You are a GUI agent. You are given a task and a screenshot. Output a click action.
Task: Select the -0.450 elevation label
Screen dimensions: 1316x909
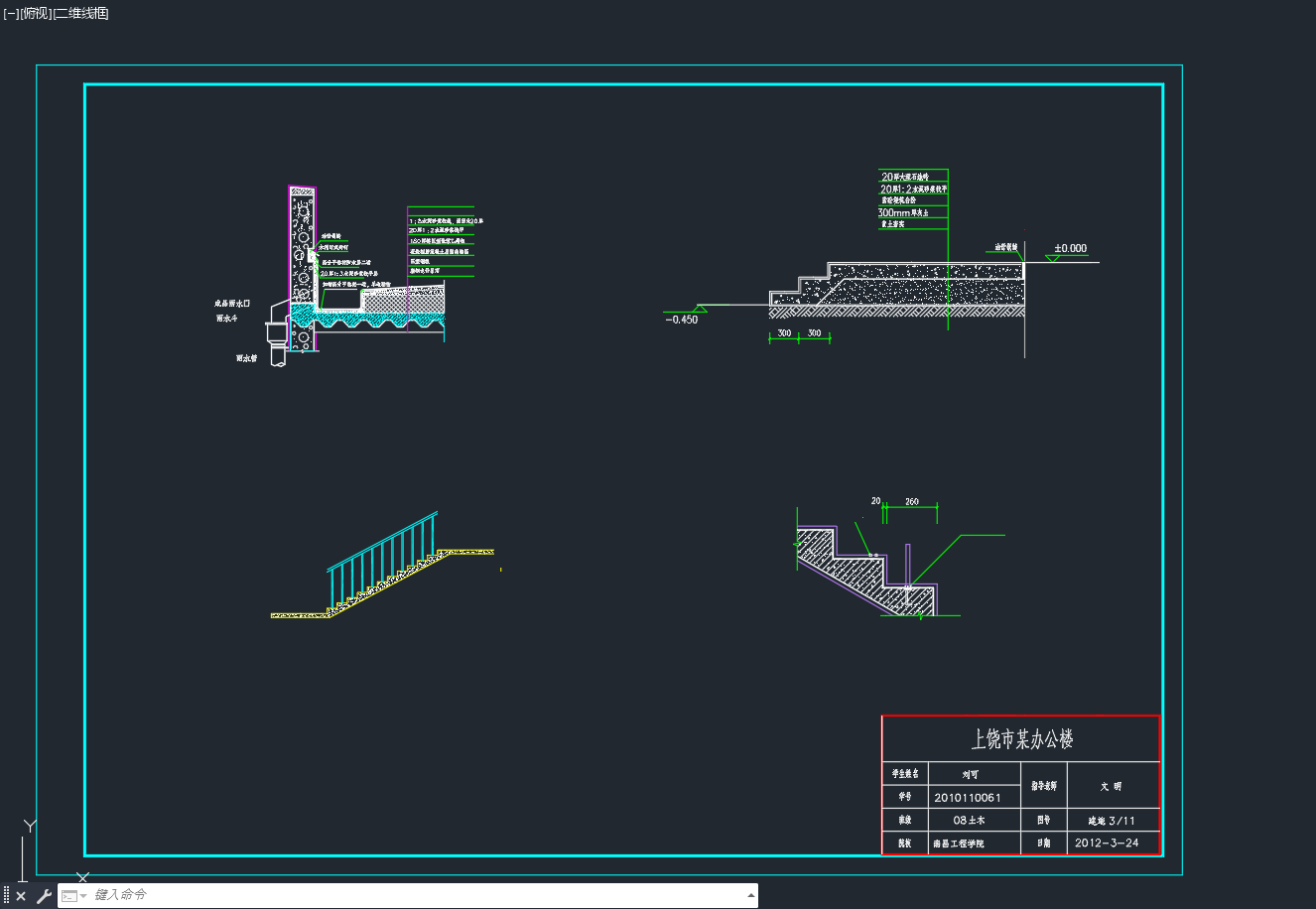(681, 320)
